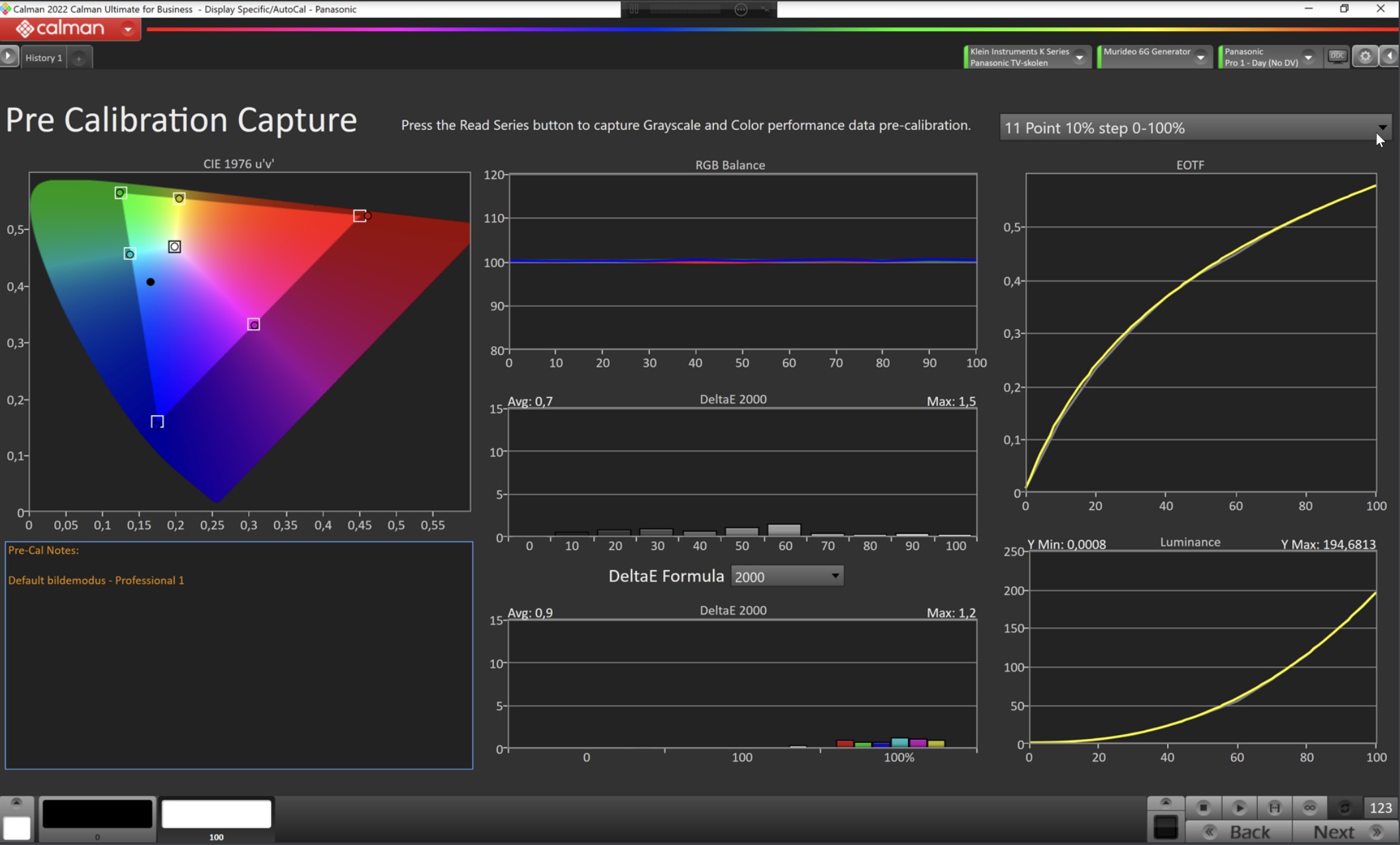Click the infinity Read Continuous icon

coord(1309,807)
